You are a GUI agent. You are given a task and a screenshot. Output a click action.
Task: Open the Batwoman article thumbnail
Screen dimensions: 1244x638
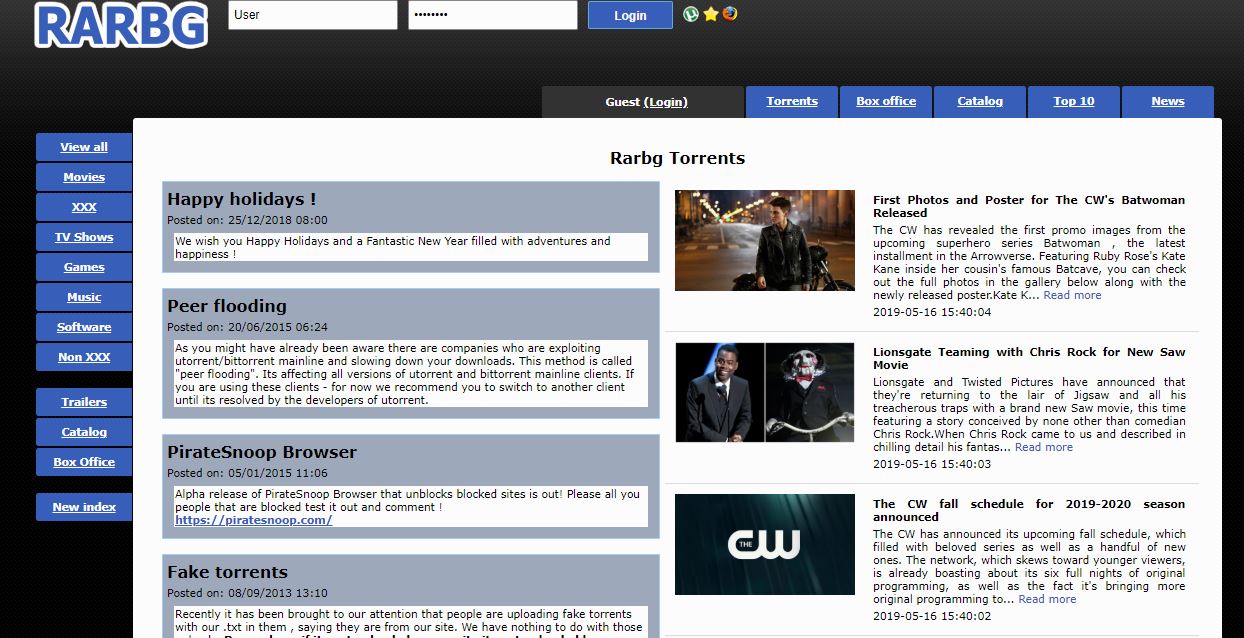[765, 240]
